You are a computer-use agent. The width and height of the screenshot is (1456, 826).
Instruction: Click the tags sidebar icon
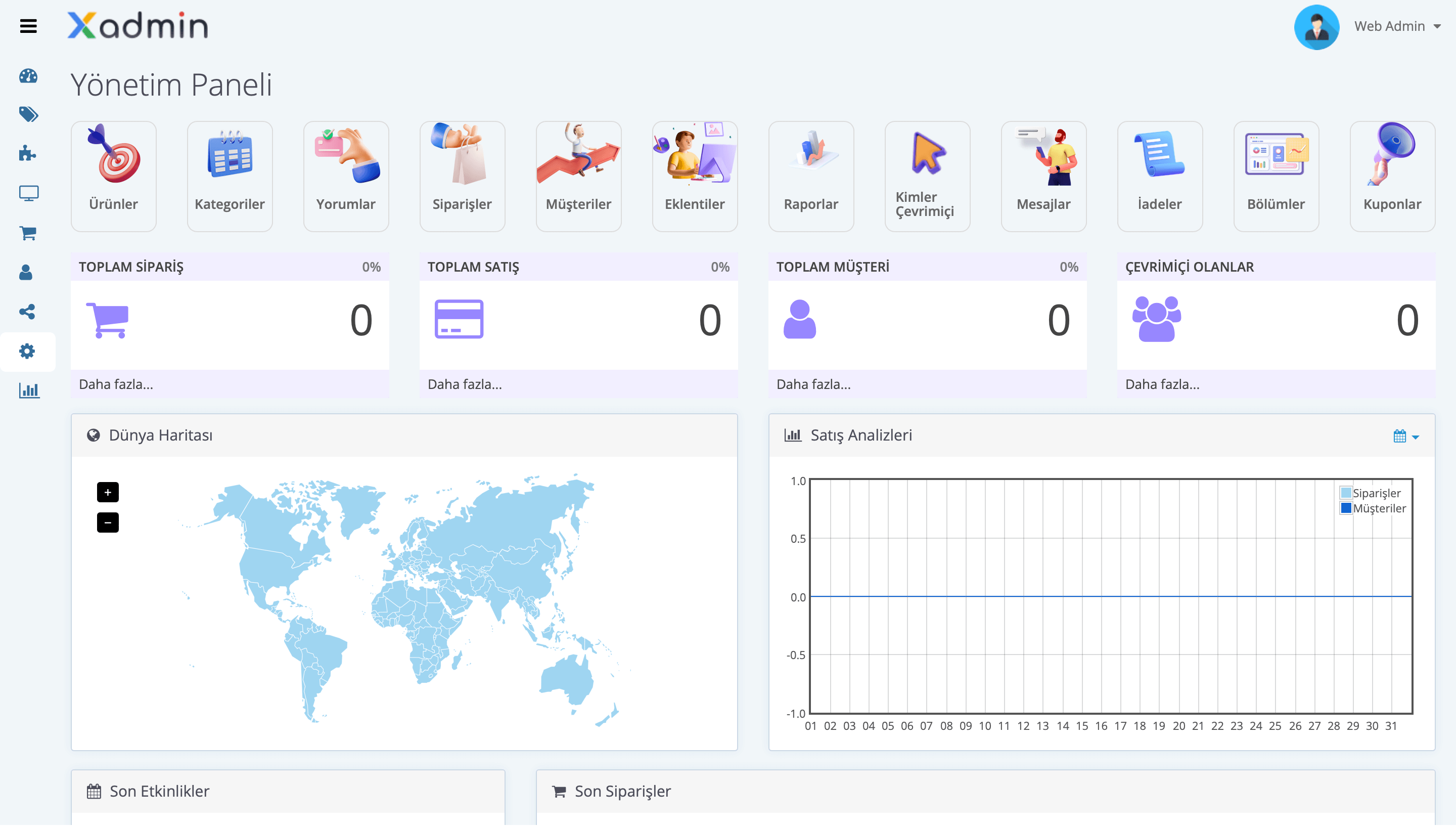[x=28, y=115]
